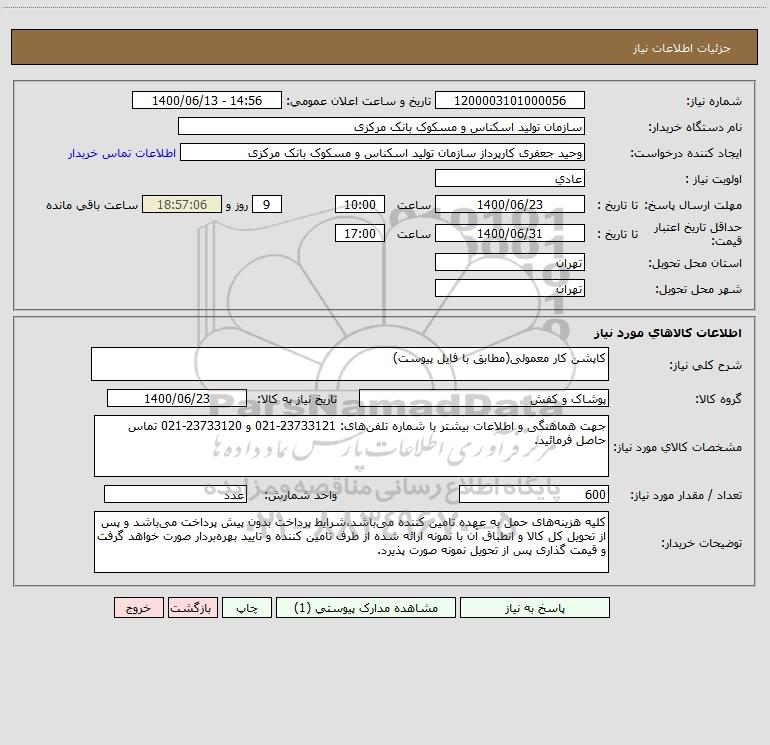This screenshot has height=745, width=770.
Task: Click price validity date 1400/06/31
Action: [x=510, y=233]
